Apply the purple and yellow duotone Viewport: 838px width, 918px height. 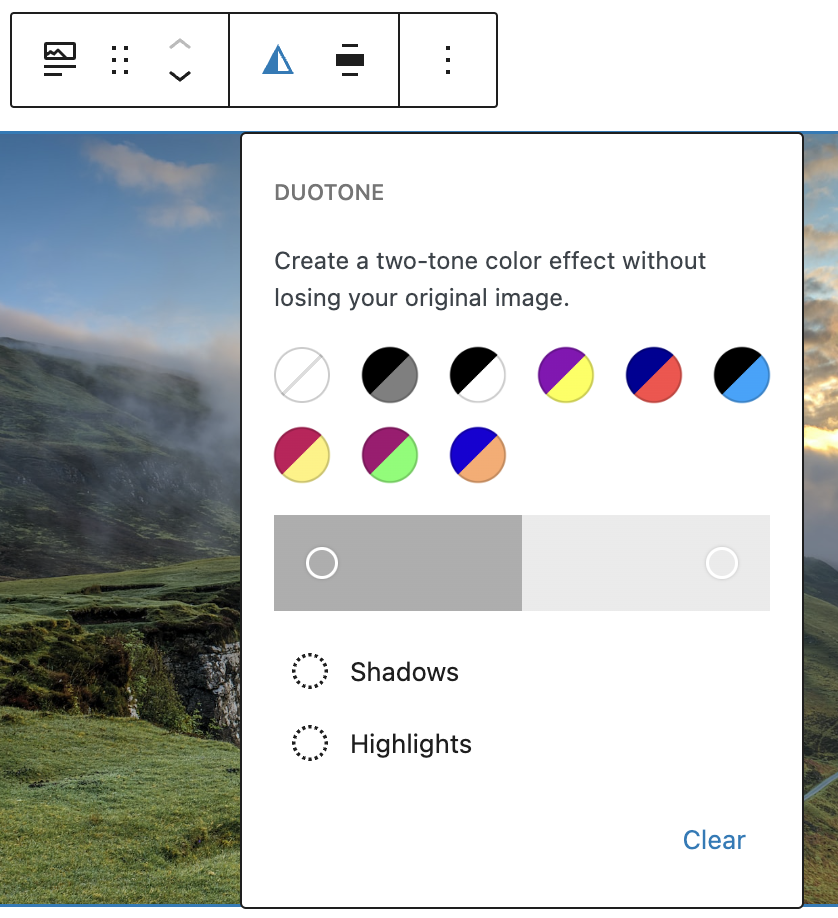566,375
